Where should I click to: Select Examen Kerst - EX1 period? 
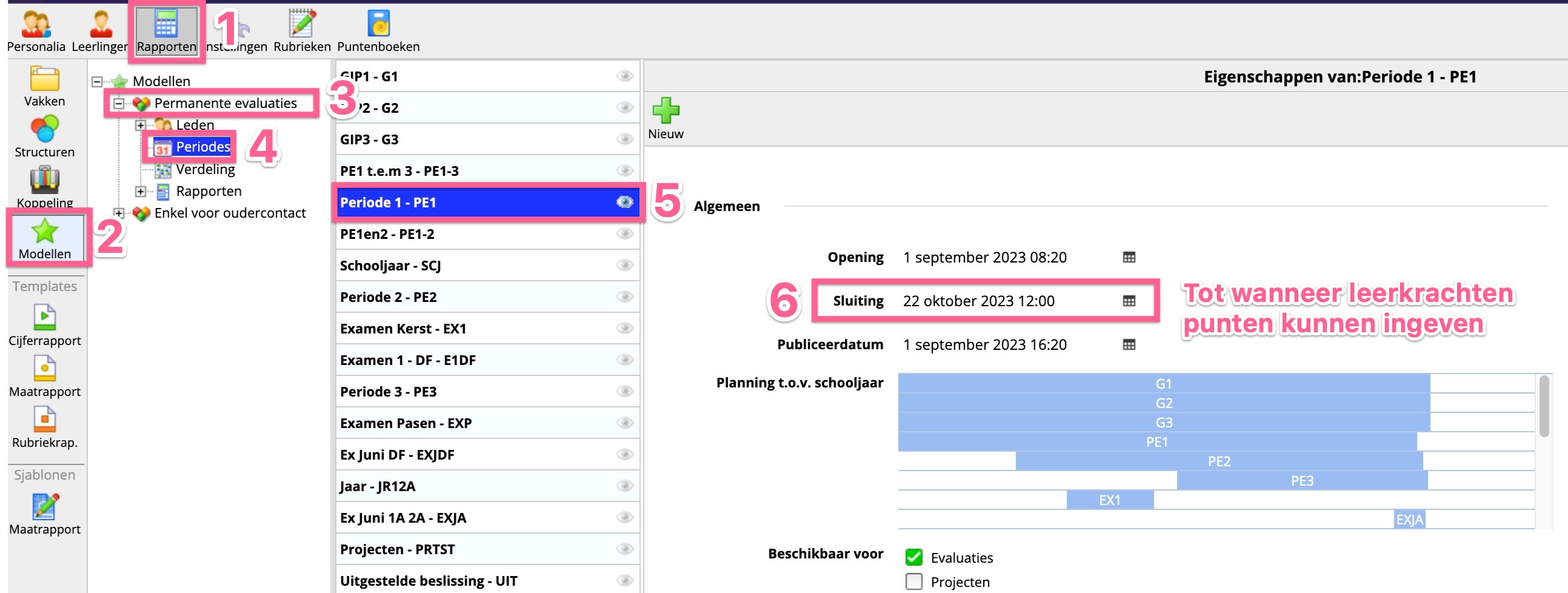click(403, 329)
